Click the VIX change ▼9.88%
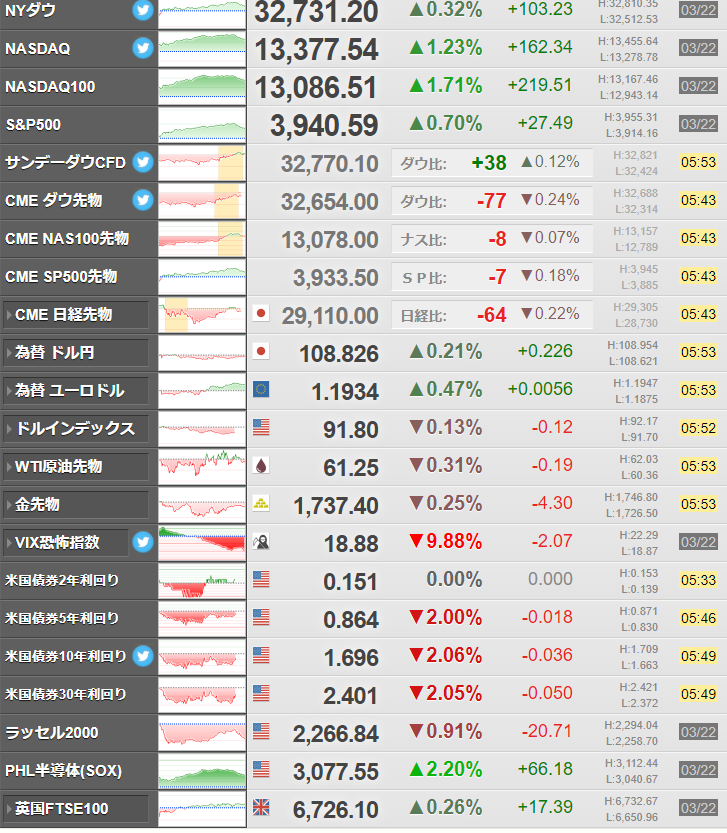727x833 pixels. (x=446, y=541)
